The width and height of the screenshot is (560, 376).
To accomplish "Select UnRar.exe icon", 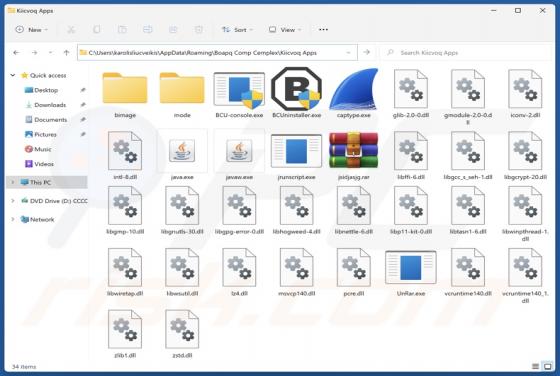I will tap(411, 267).
